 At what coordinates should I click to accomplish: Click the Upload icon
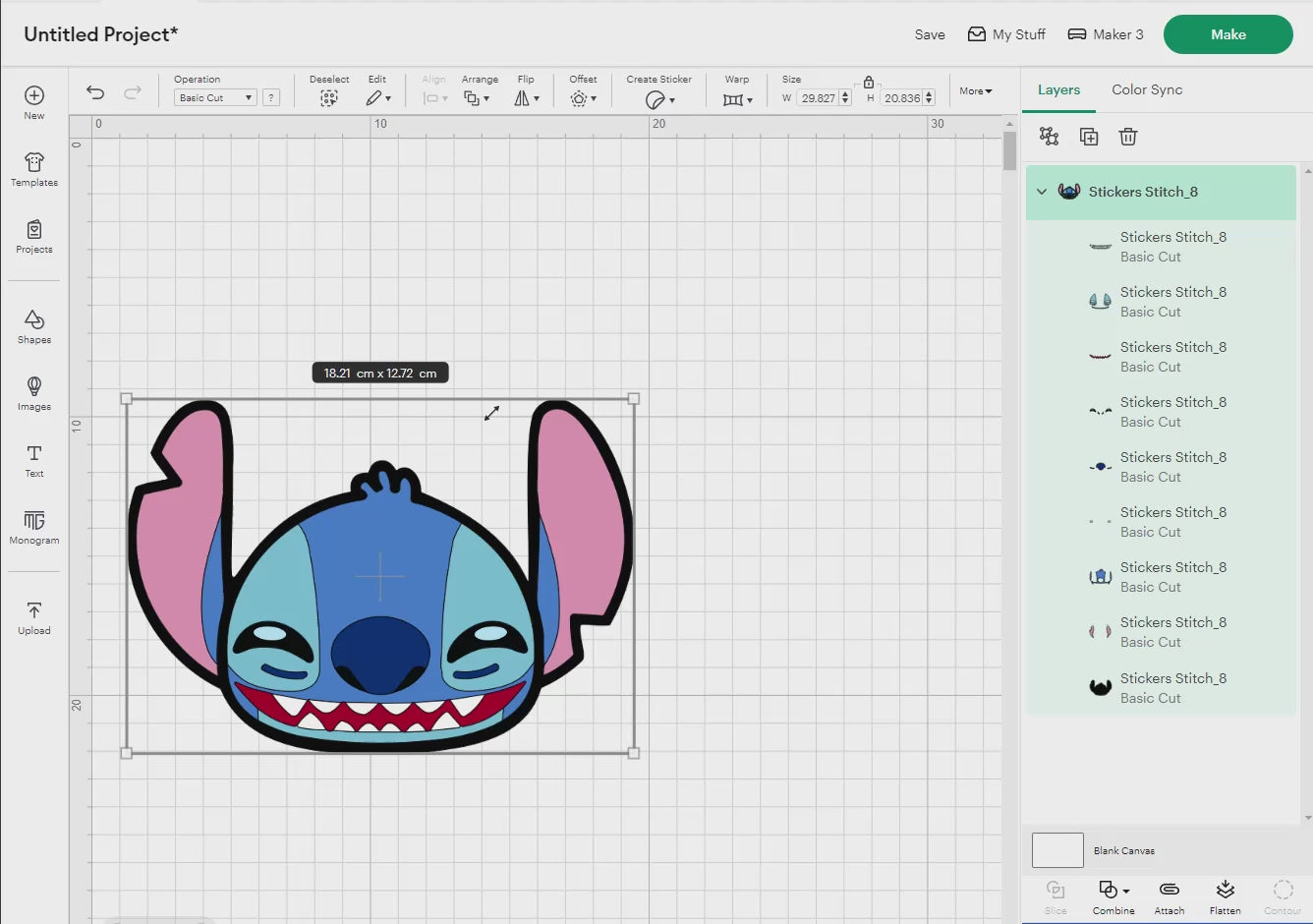(34, 617)
